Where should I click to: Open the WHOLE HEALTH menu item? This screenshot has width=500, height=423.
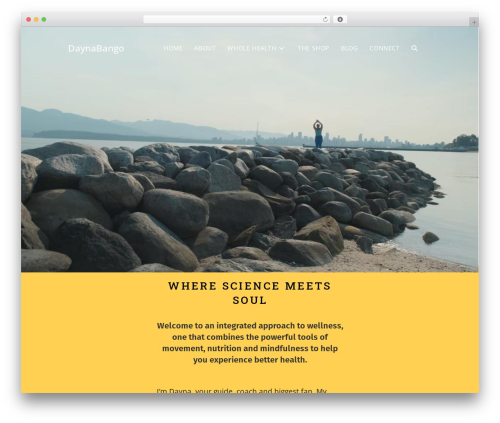252,48
